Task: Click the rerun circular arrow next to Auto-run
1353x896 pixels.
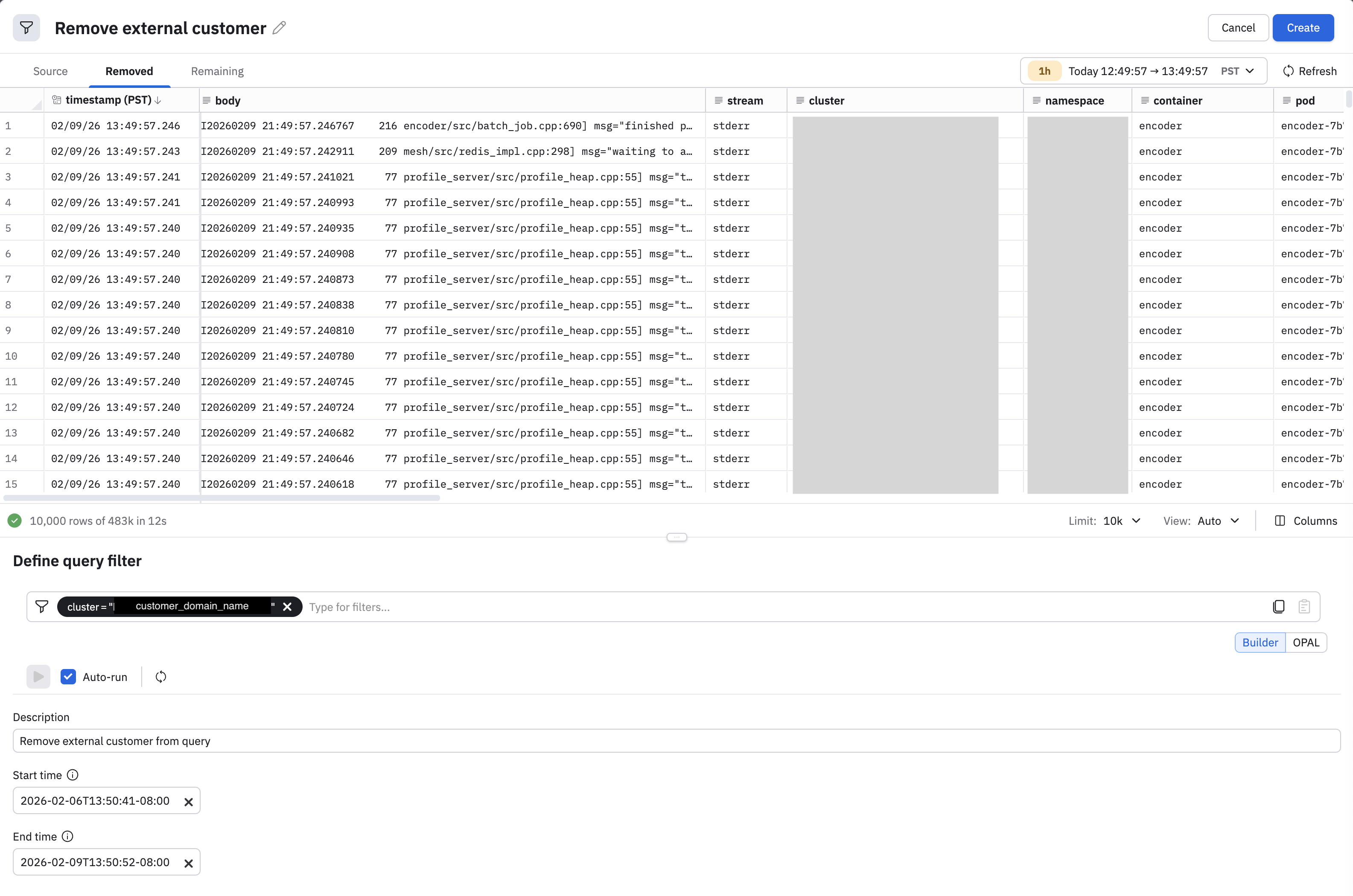Action: pyautogui.click(x=160, y=677)
